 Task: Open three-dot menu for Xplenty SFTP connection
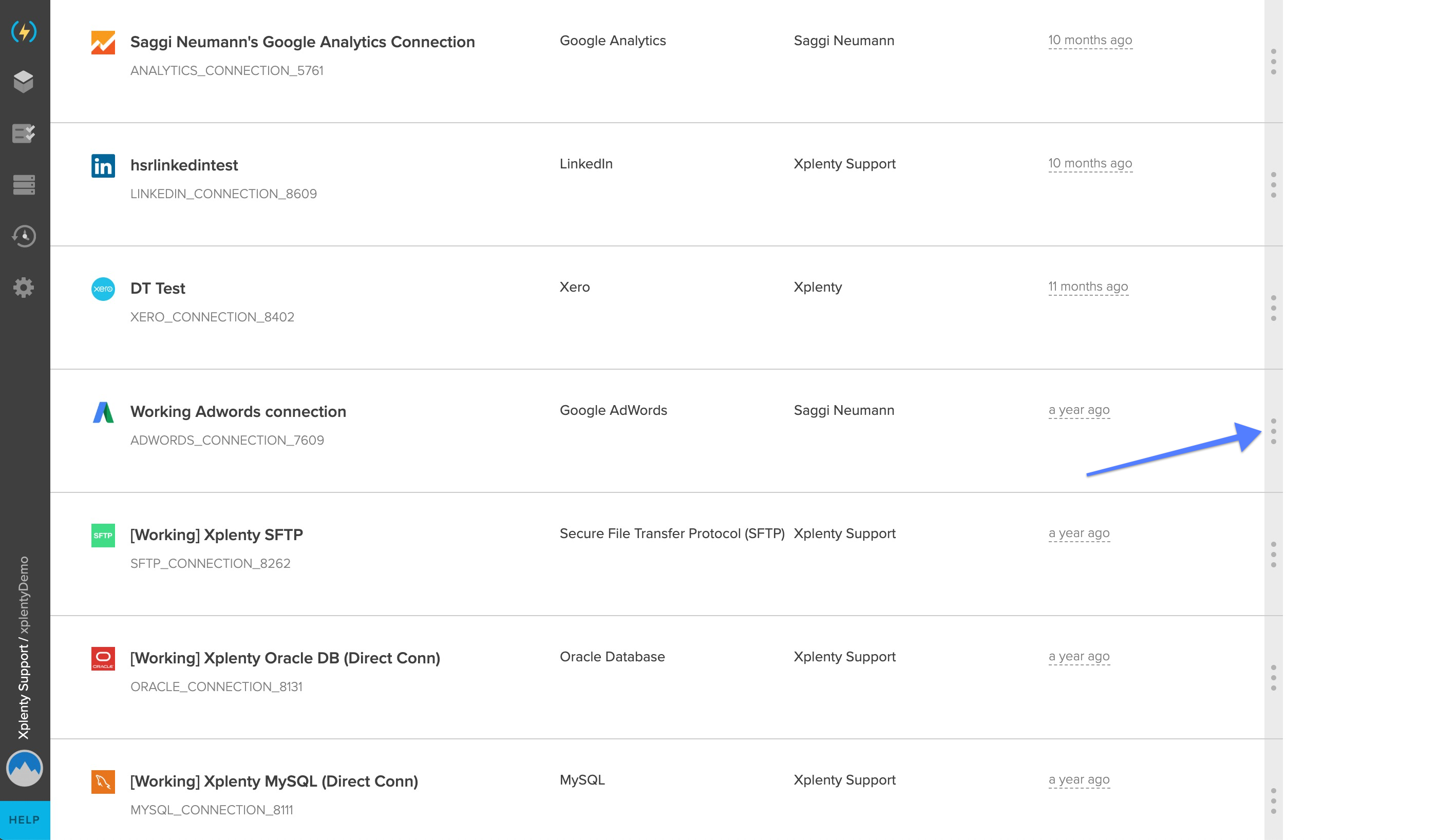1273,555
